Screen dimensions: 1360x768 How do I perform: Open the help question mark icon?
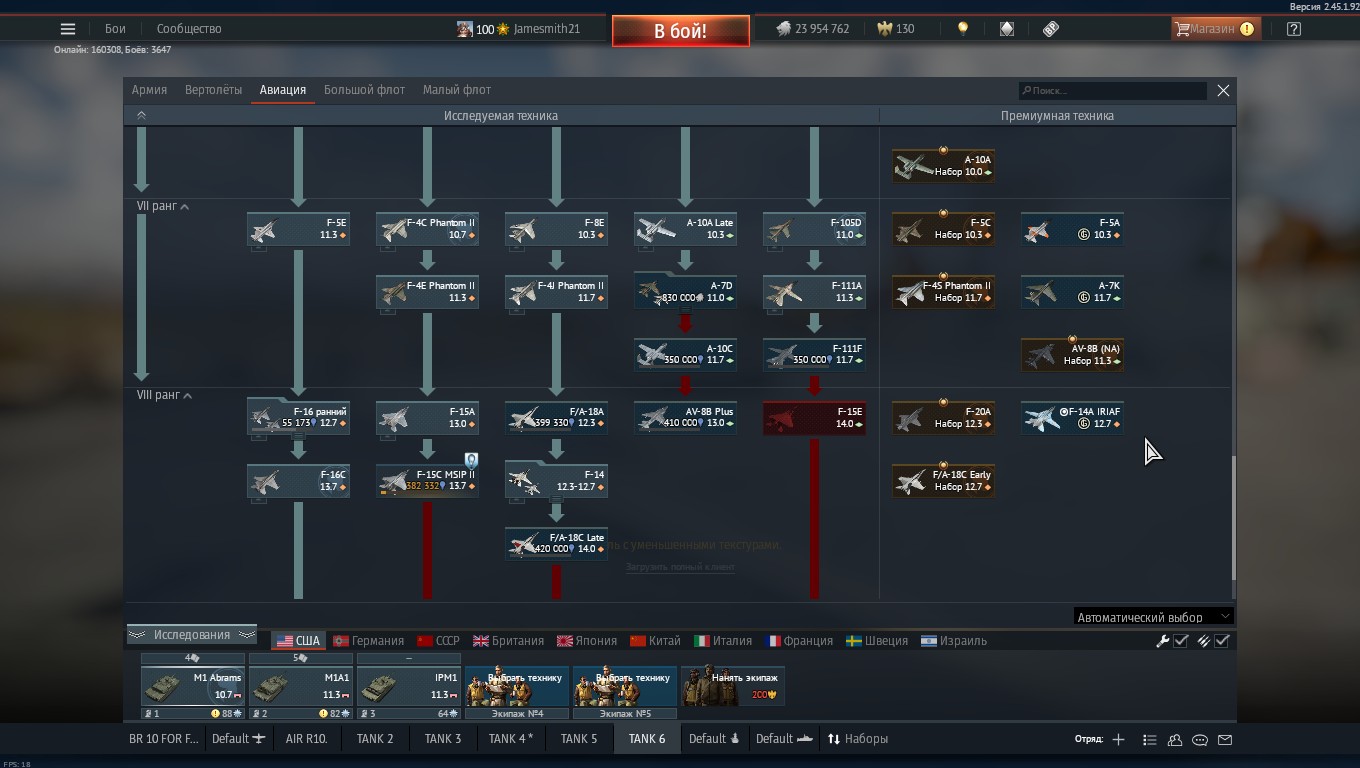coord(1294,29)
